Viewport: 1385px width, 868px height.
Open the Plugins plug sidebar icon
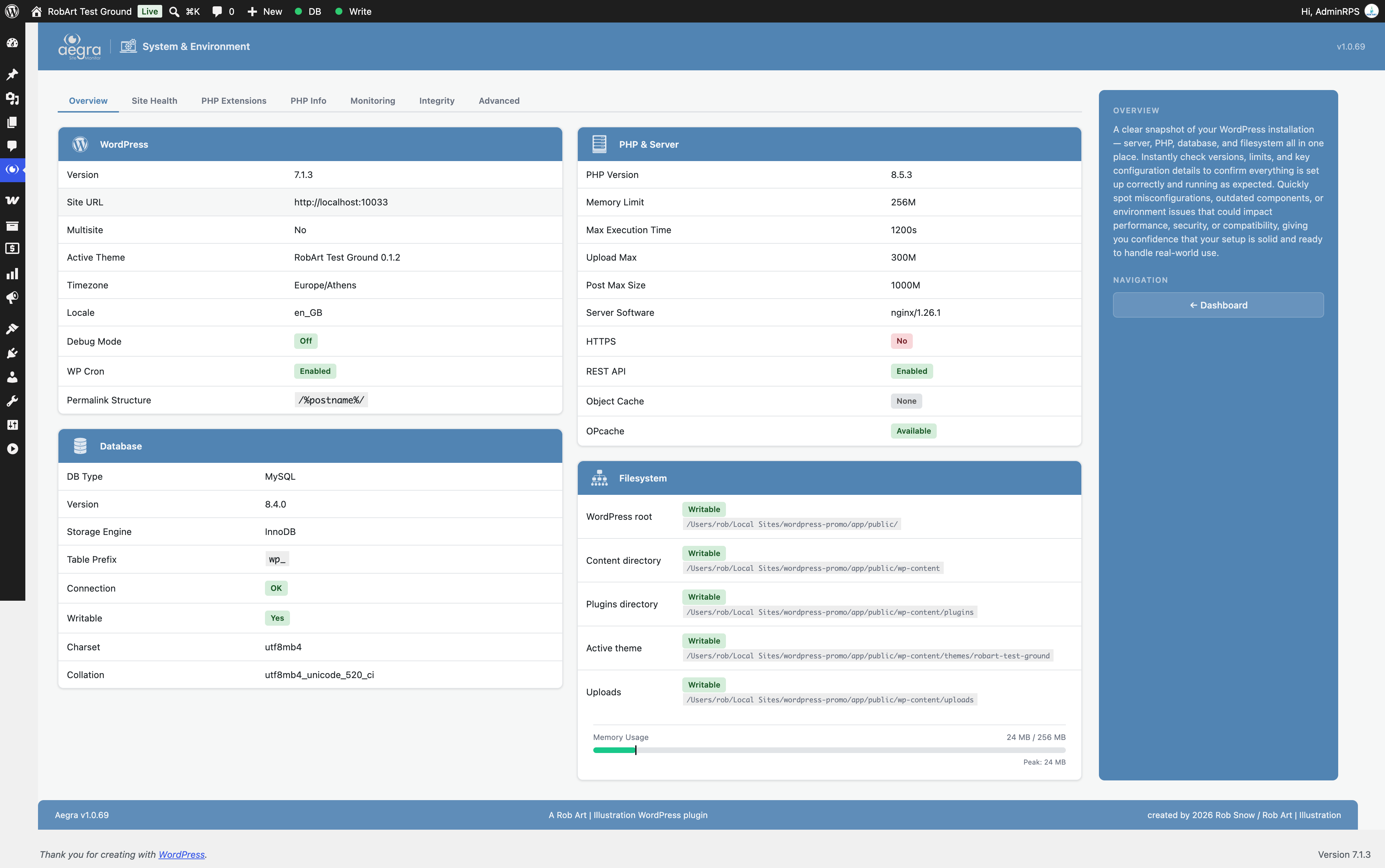pyautogui.click(x=12, y=353)
